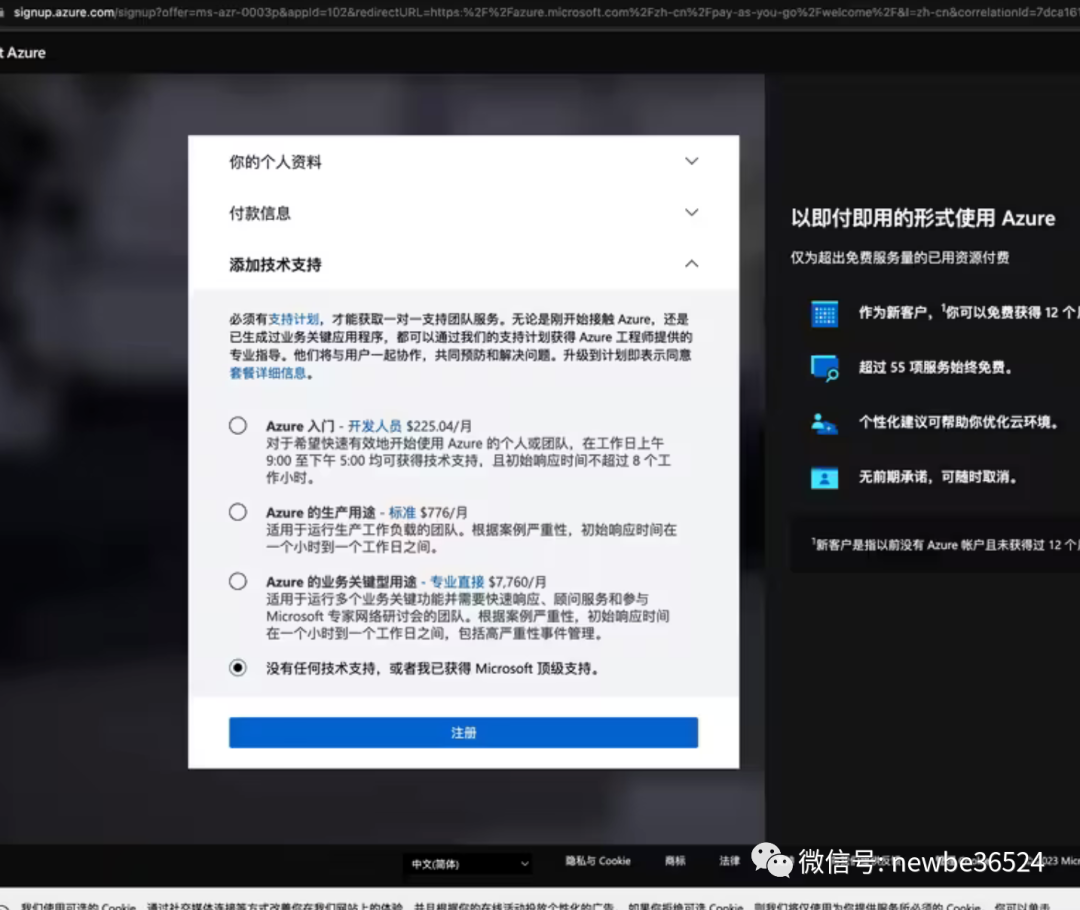Click the 付款信息 section title
This screenshot has width=1080, height=910.
click(260, 214)
